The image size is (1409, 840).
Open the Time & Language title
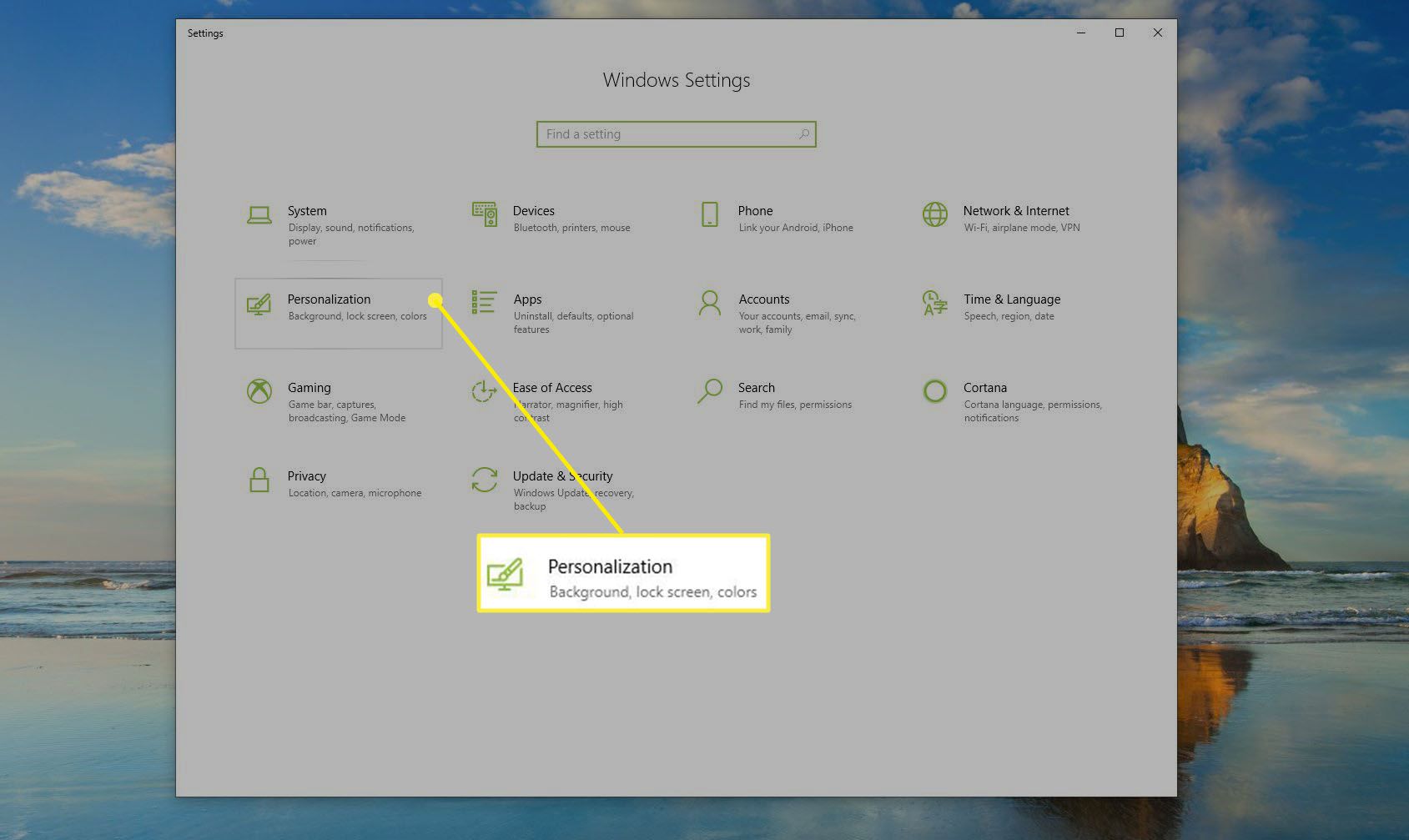click(x=1012, y=299)
